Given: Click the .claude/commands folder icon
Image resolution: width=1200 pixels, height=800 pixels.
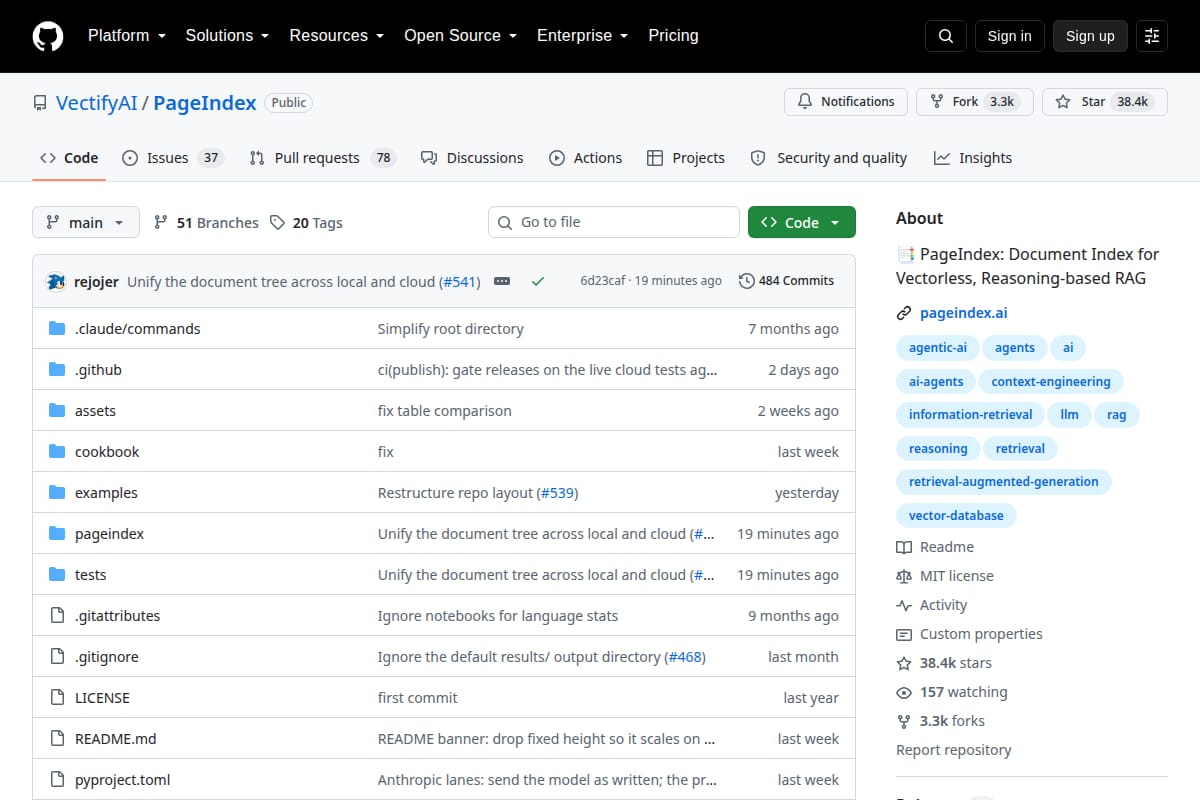Looking at the screenshot, I should tap(57, 329).
